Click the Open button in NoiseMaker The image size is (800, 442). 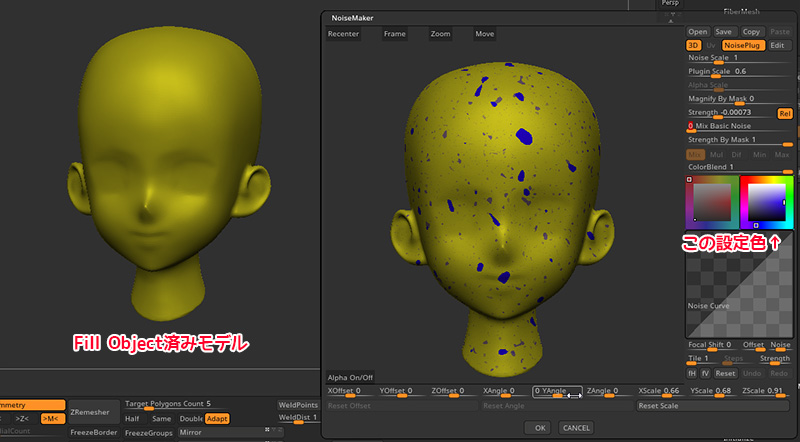point(697,32)
